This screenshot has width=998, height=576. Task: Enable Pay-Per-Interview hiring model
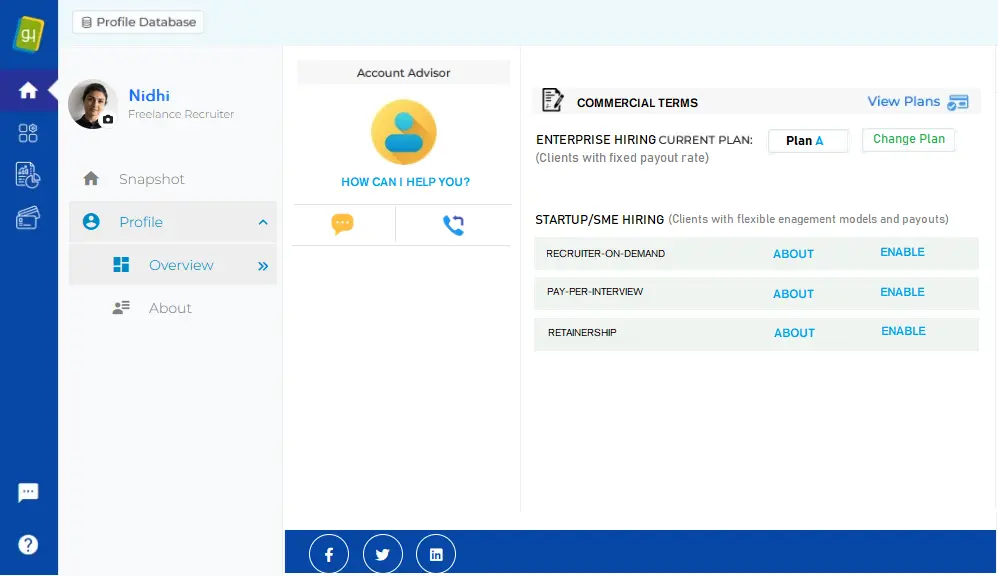coord(902,292)
